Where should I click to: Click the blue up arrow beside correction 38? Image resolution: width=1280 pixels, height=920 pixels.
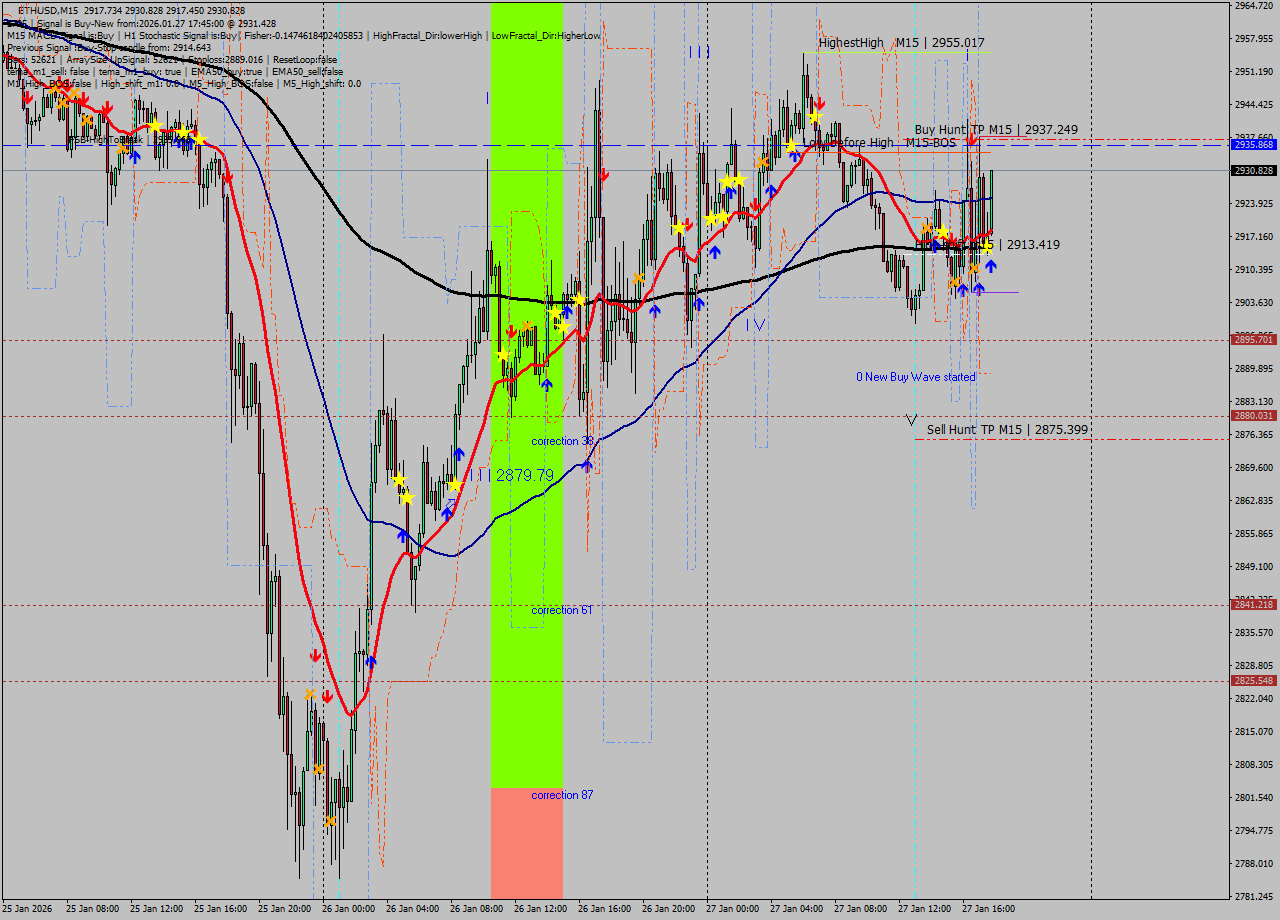coord(587,464)
